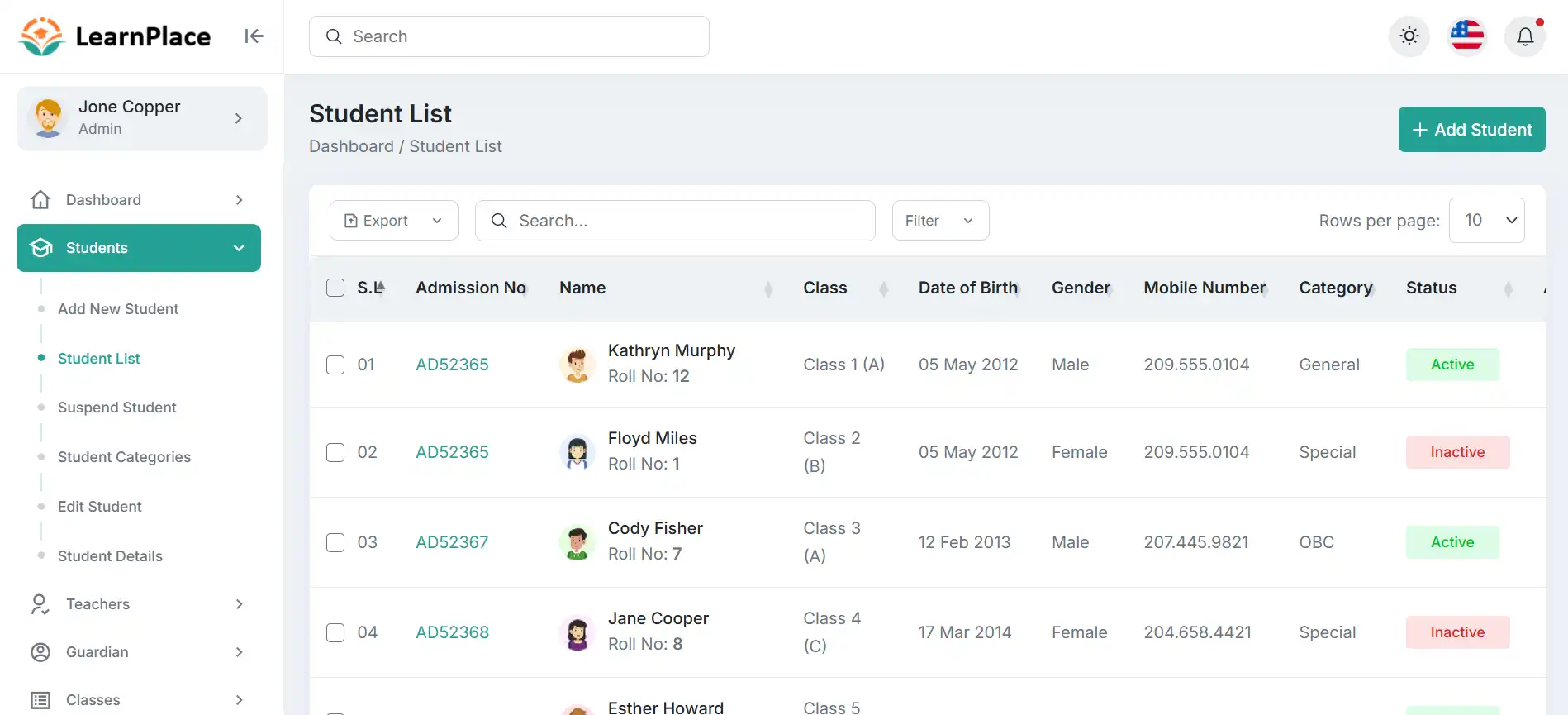Click the Gender column header
Viewport: 1568px width, 715px height.
click(1081, 288)
